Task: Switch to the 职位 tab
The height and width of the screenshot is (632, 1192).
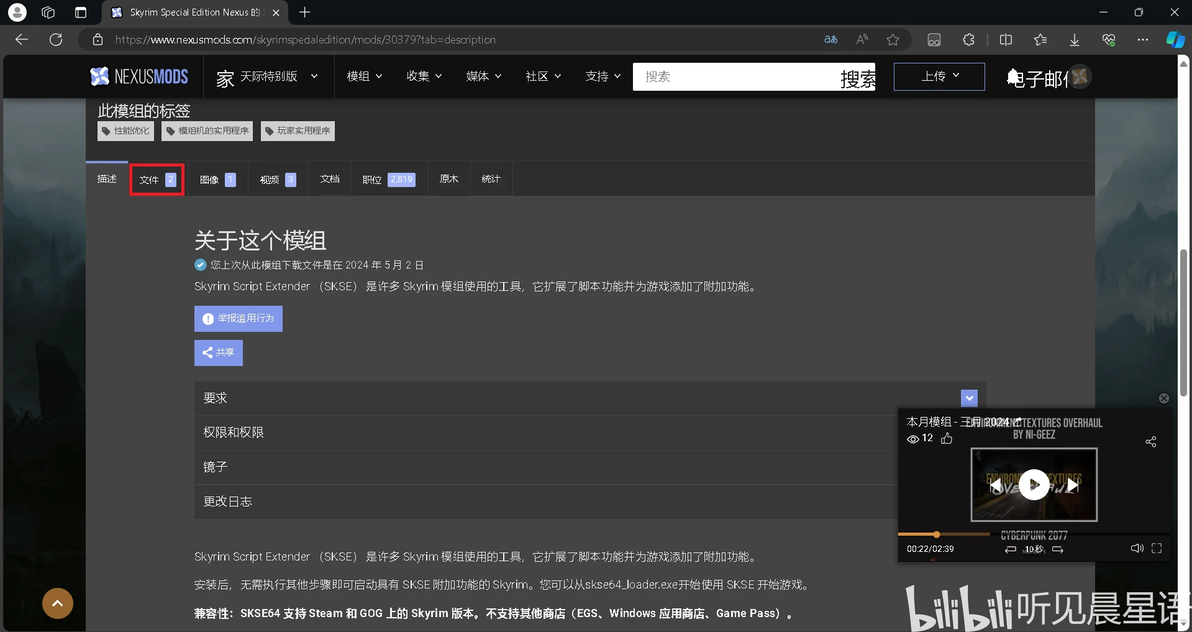Action: coord(388,179)
